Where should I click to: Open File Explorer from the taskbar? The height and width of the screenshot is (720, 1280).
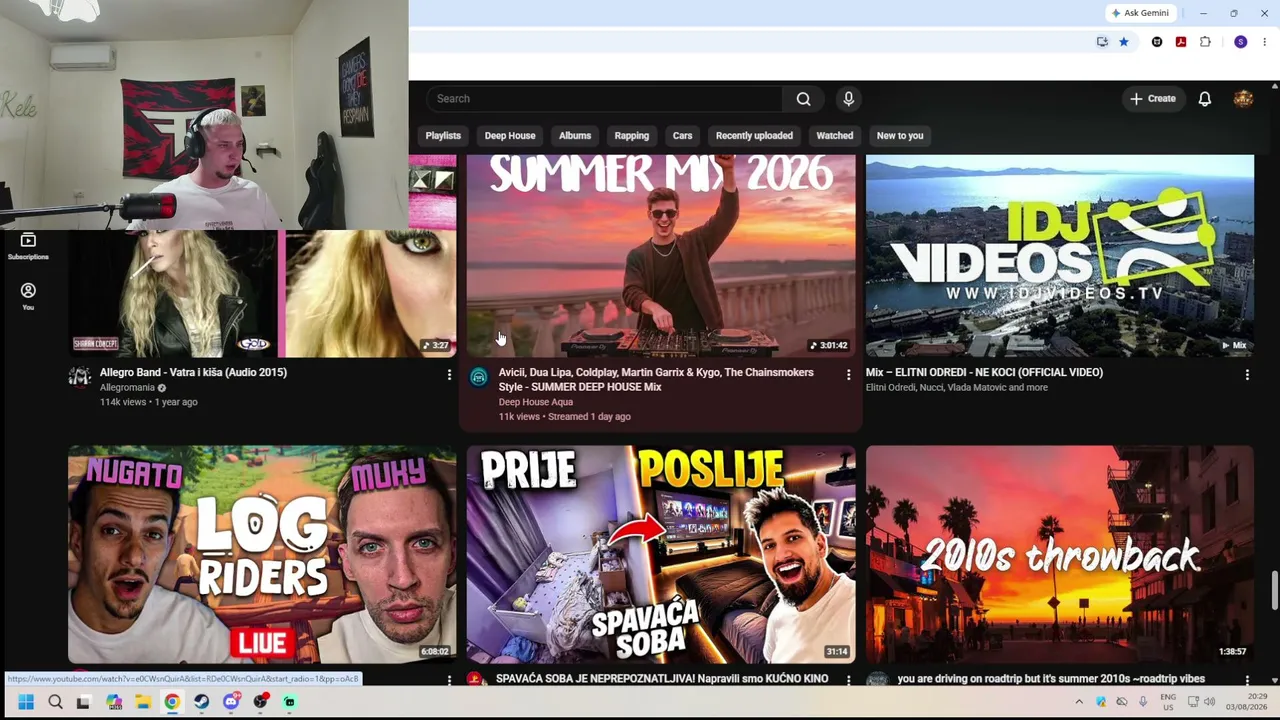(x=143, y=702)
